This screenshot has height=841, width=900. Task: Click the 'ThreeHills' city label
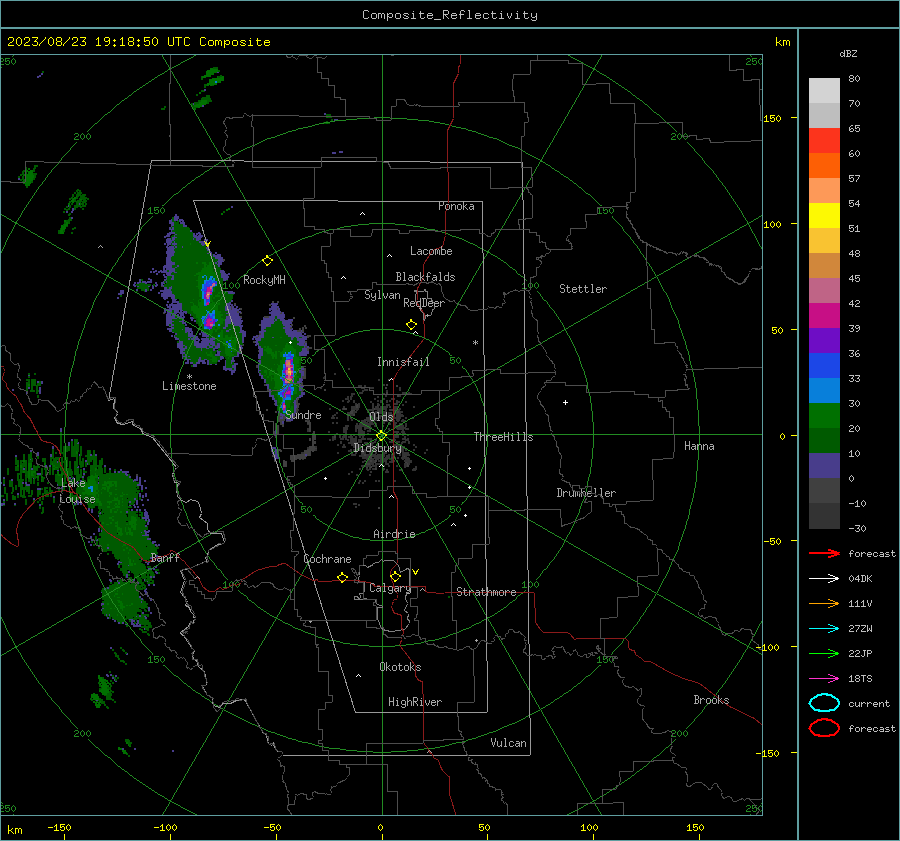coord(503,437)
